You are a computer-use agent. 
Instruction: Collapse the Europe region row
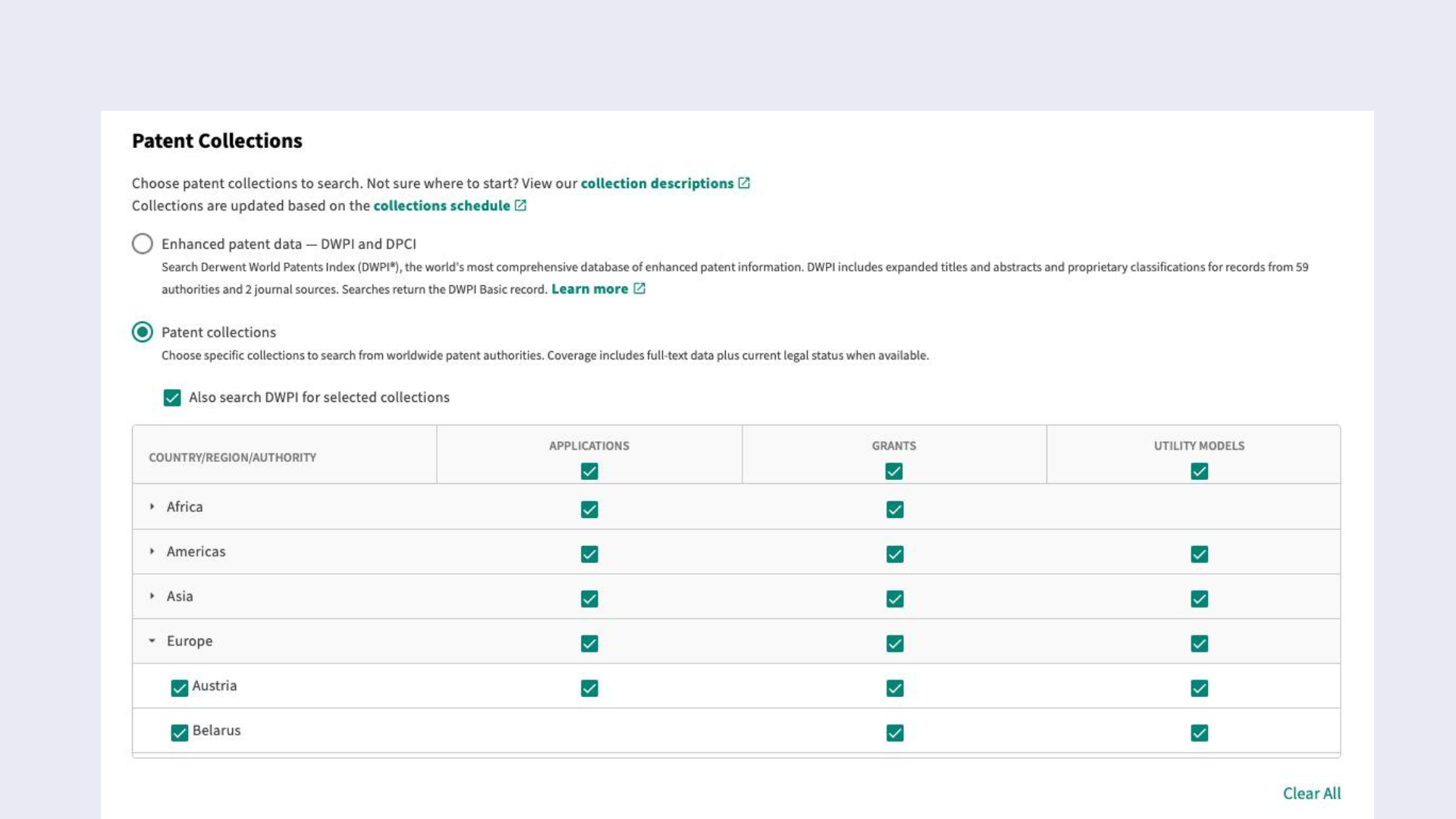(152, 641)
